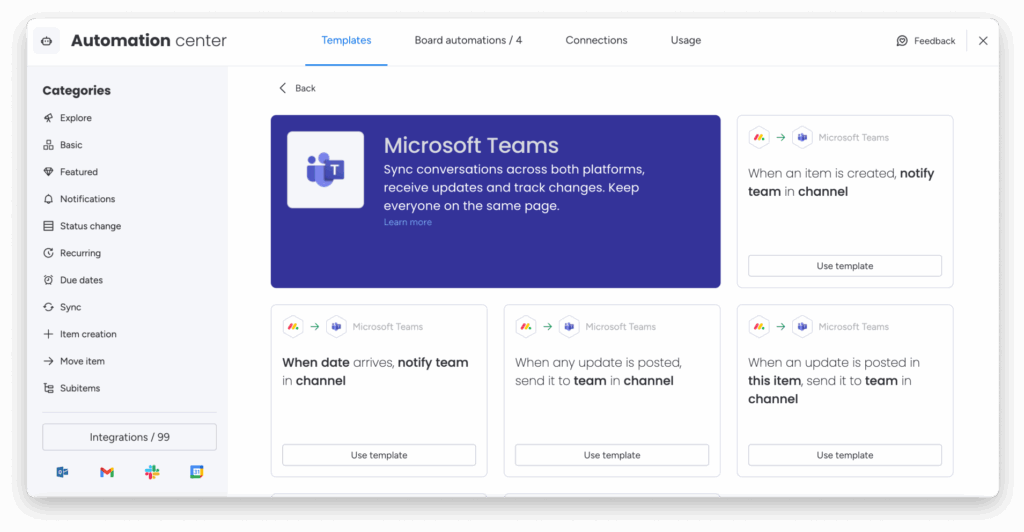
Task: Click the Due dates alarm icon
Action: [48, 280]
